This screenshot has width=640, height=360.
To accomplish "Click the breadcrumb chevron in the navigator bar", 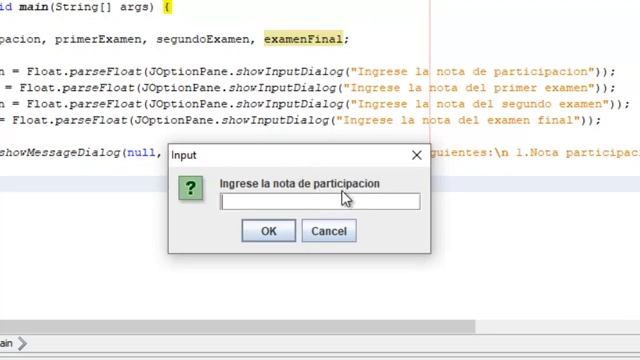I will coord(22,343).
